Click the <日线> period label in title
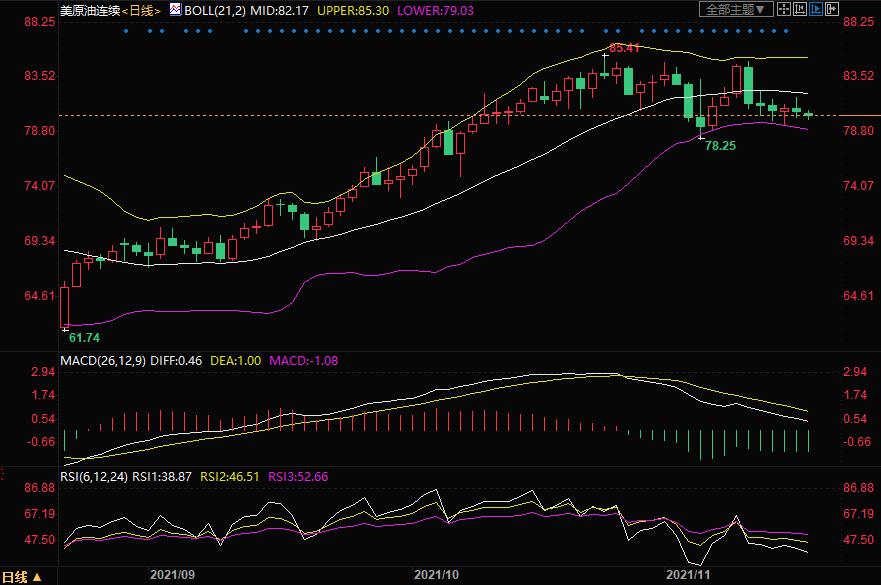Screen dimensions: 881x585 (x=143, y=9)
